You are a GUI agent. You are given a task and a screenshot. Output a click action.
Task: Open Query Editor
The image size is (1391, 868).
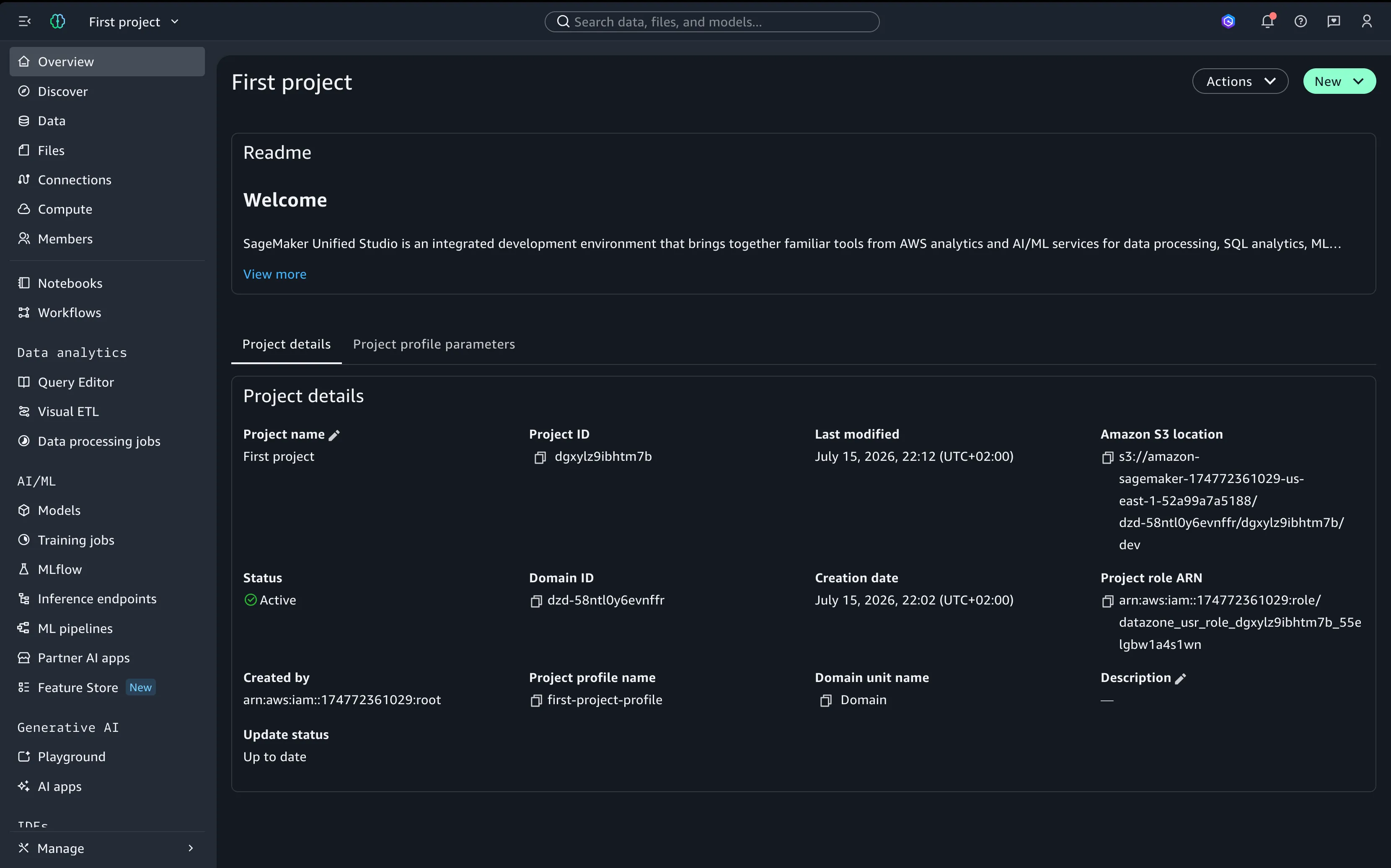coord(107,382)
